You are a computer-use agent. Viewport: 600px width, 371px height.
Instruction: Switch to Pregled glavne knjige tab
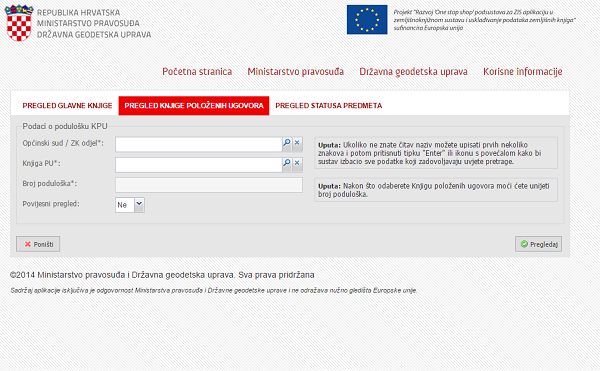tap(67, 106)
